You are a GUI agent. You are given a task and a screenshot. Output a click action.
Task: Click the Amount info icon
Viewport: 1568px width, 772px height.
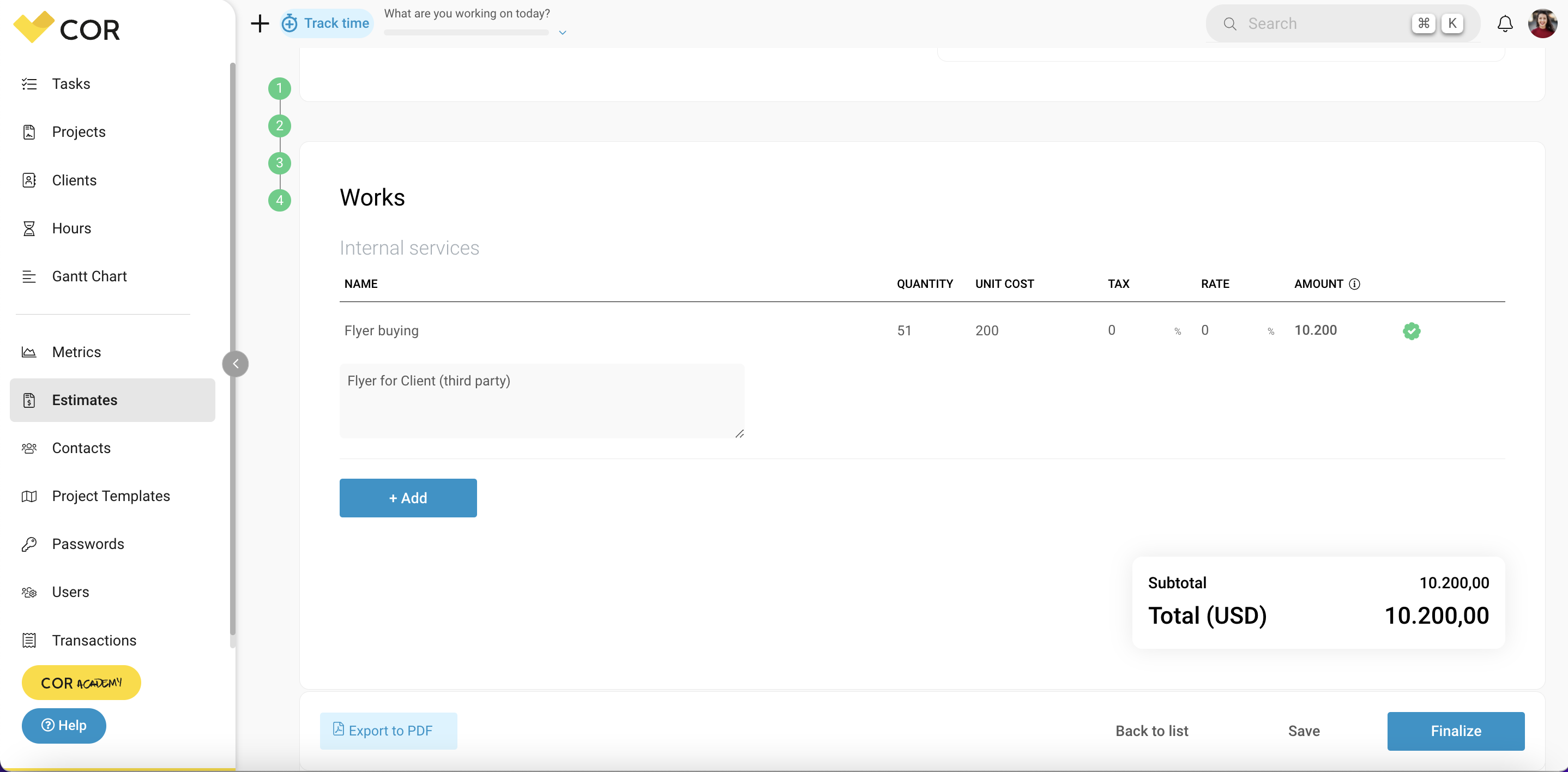coord(1354,284)
